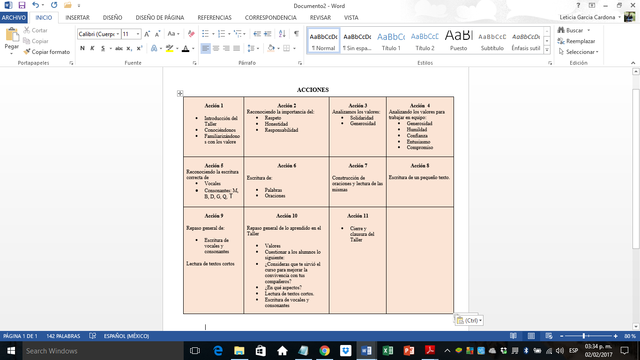Open font name Calibri dropdown
Image resolution: width=640 pixels, height=360 pixels.
click(x=118, y=34)
